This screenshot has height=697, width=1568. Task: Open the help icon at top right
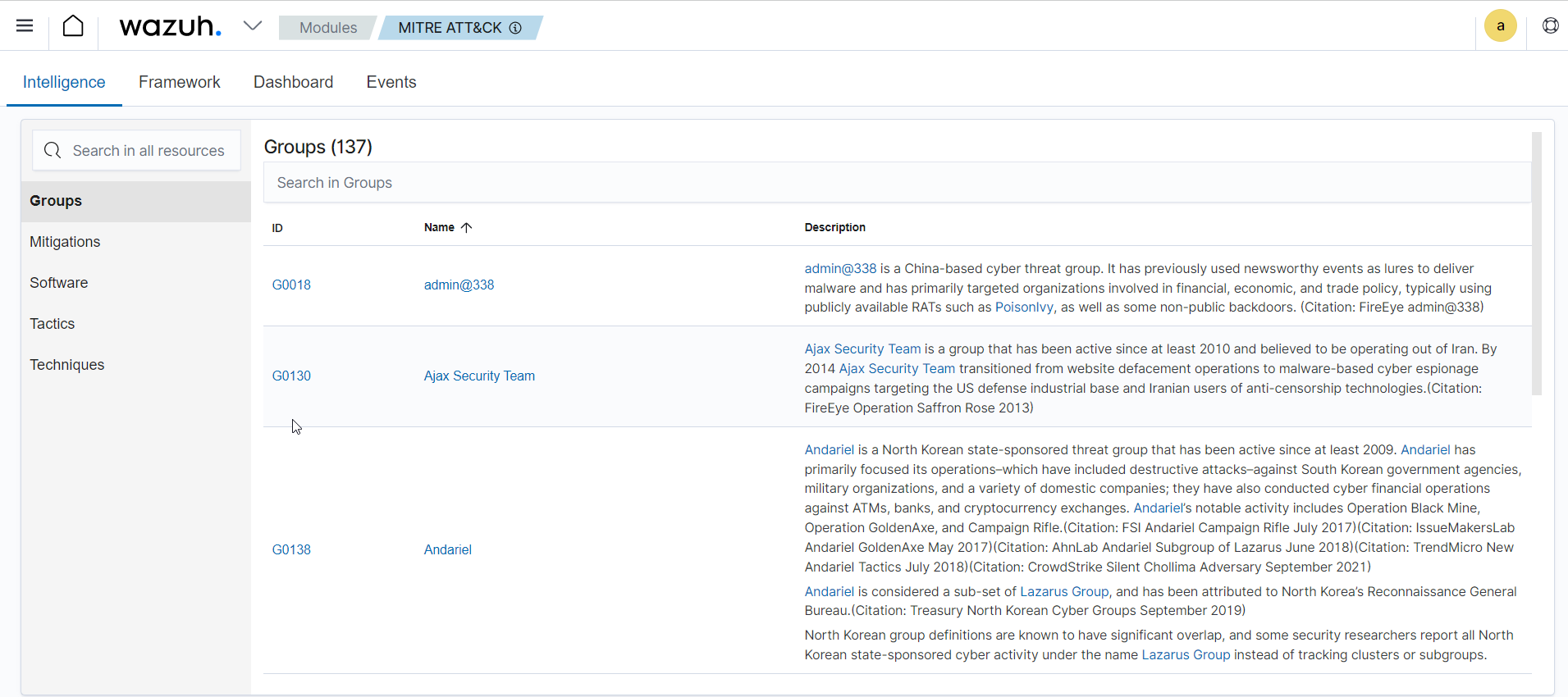1550,26
